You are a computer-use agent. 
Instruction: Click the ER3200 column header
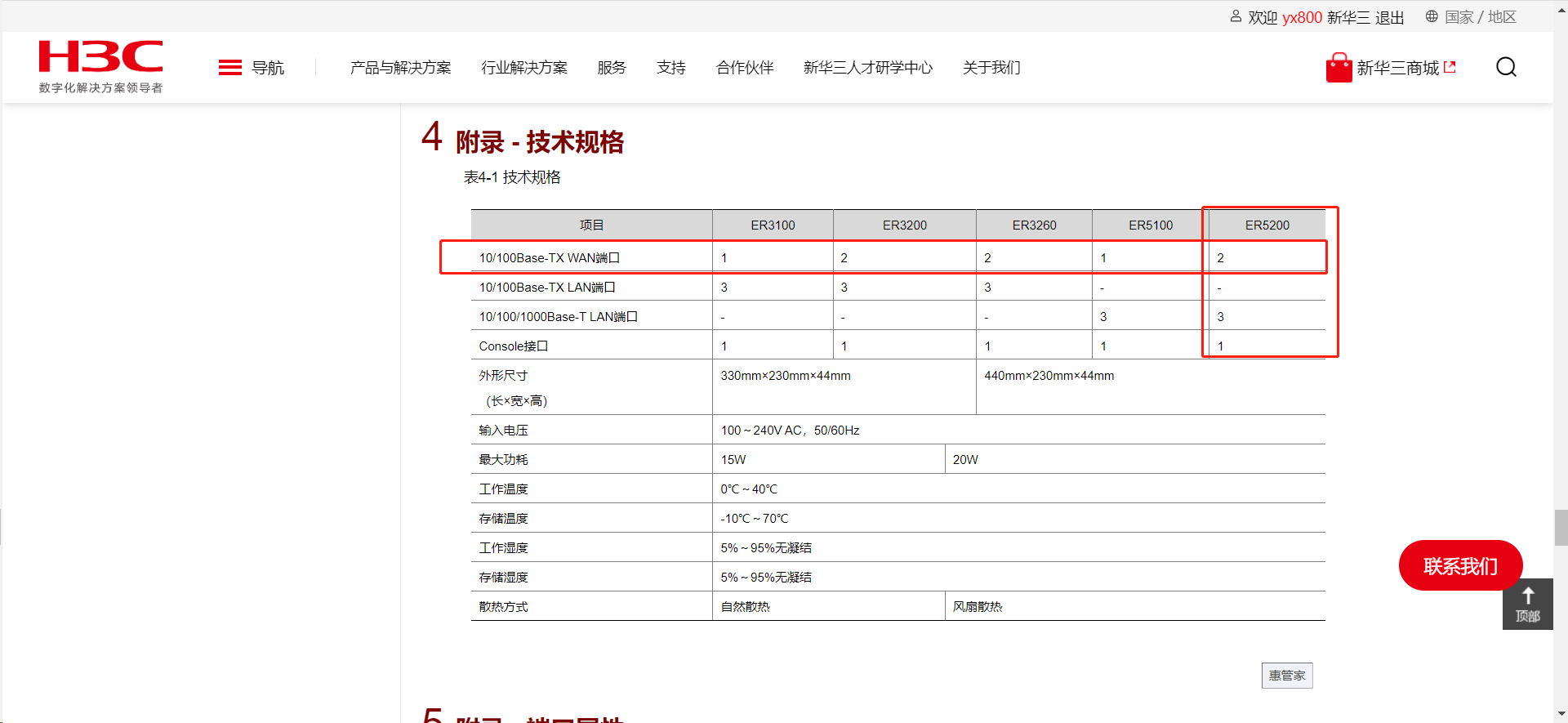point(905,225)
